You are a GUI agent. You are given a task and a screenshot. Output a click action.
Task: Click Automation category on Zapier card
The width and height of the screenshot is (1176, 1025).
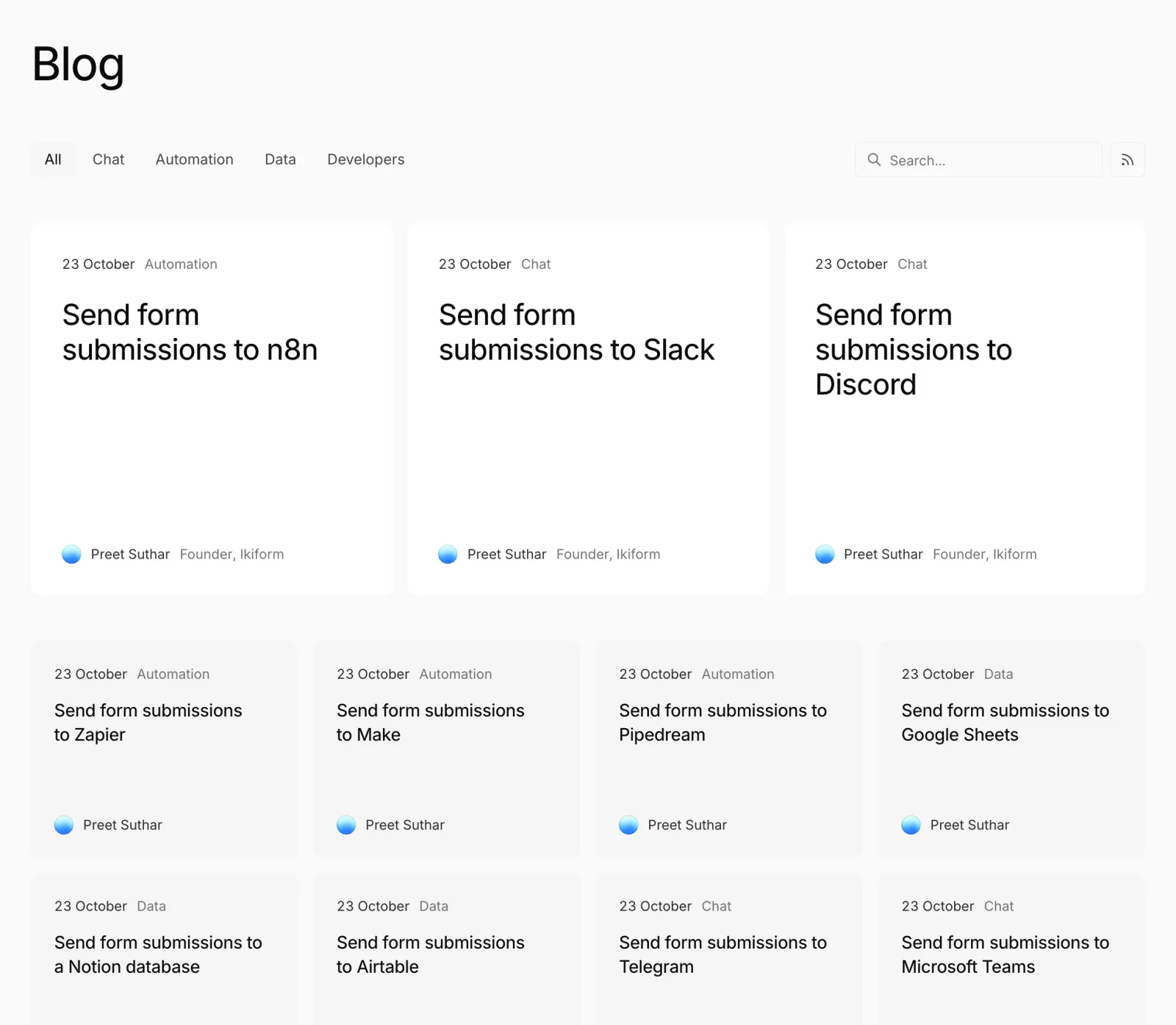click(x=173, y=674)
